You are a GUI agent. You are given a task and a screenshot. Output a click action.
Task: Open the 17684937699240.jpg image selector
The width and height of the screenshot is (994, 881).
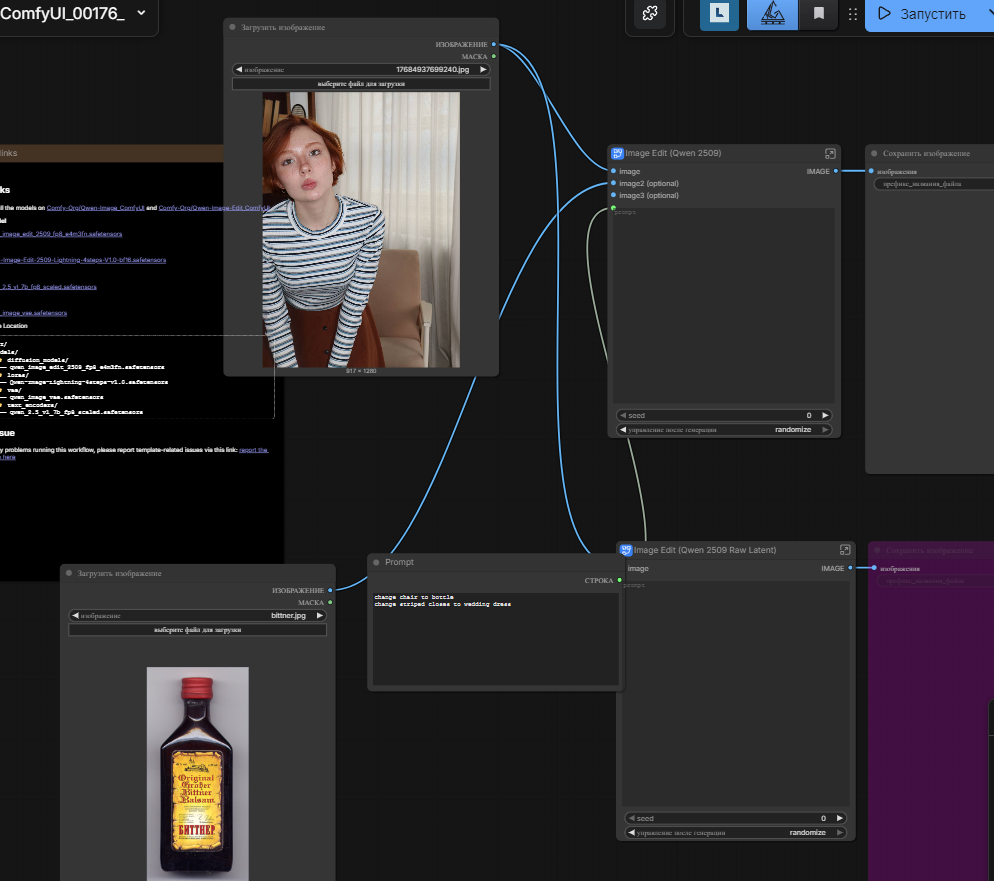click(361, 70)
